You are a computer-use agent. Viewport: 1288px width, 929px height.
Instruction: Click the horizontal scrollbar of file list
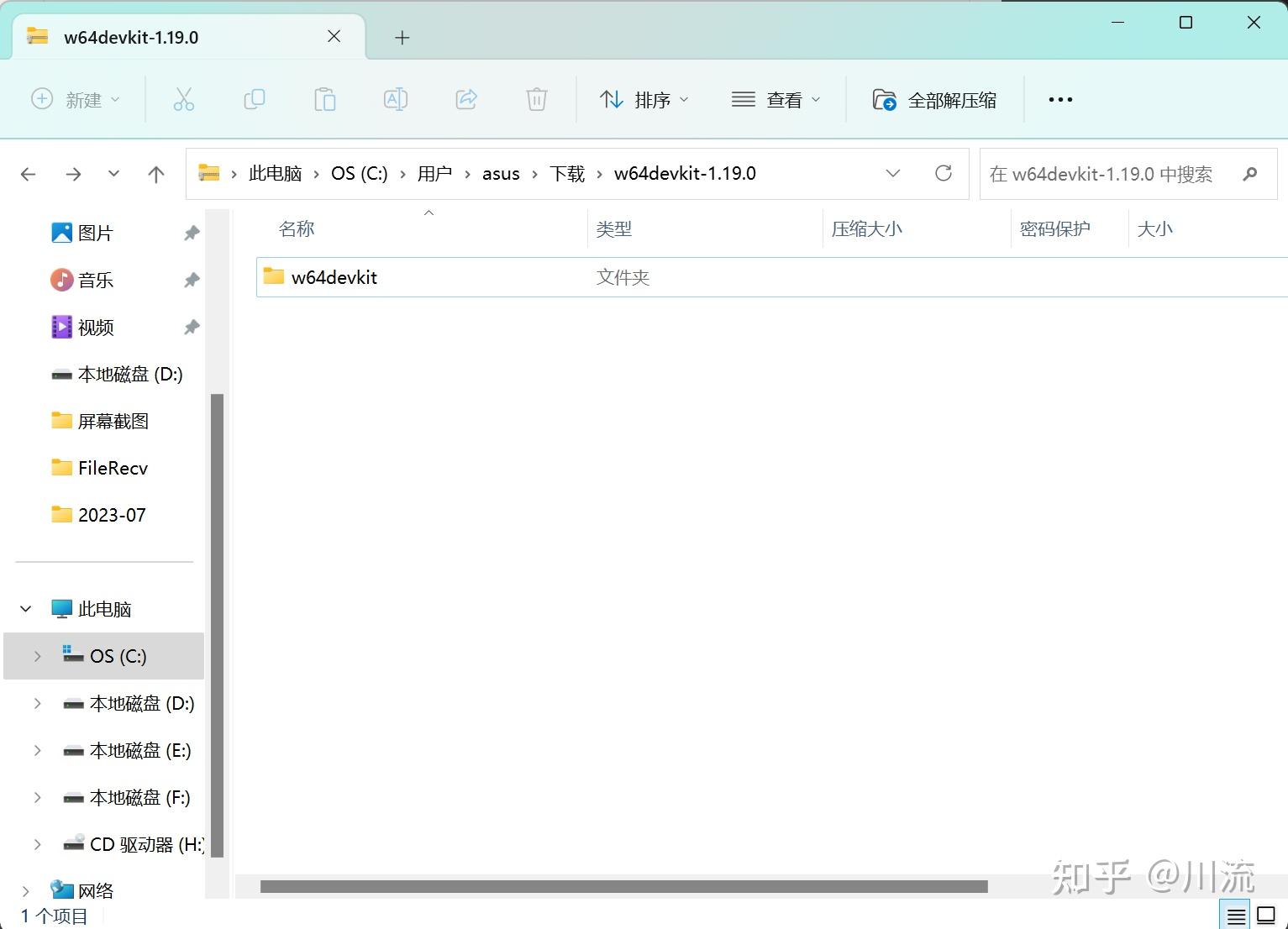click(x=623, y=886)
